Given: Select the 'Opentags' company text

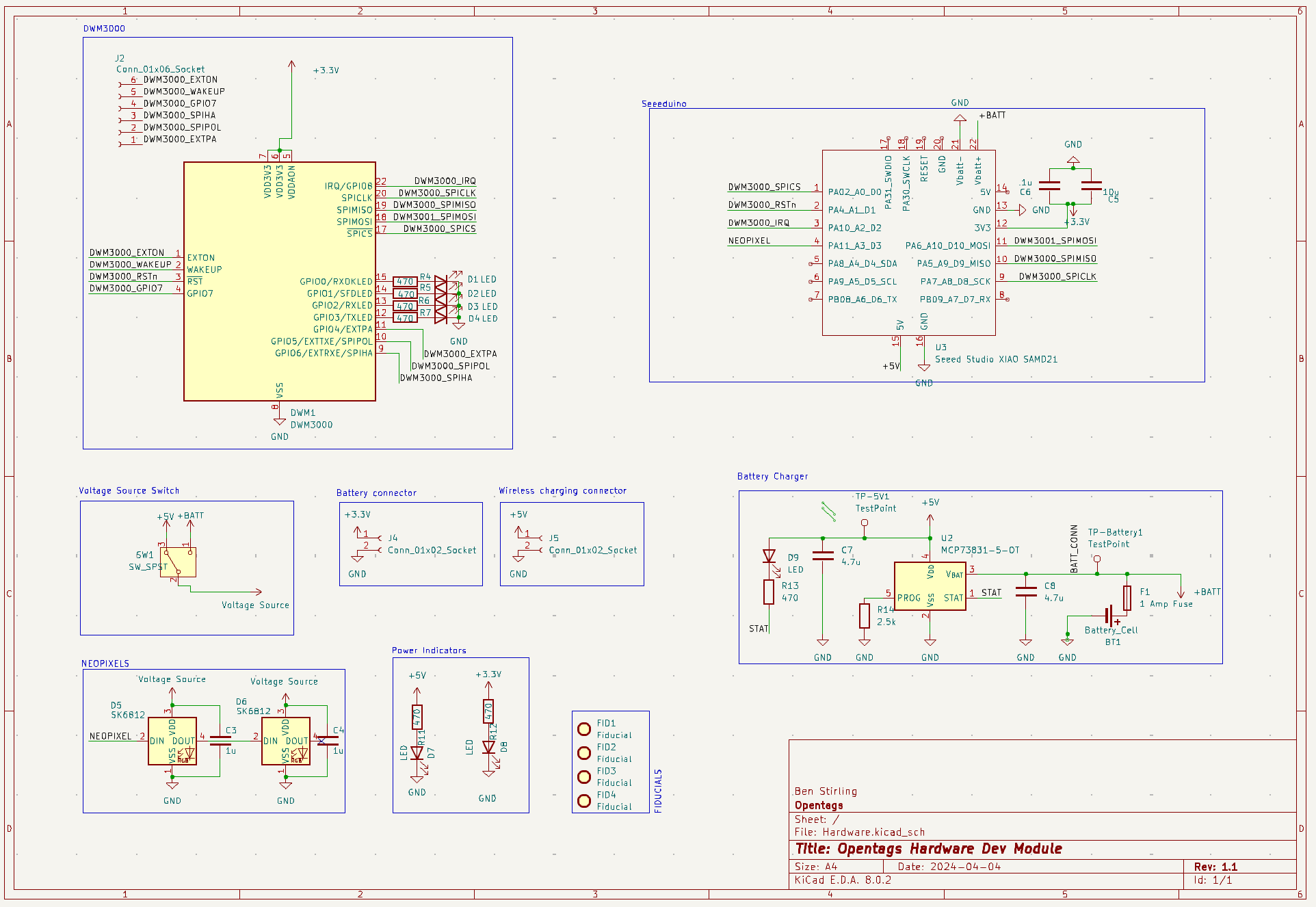Looking at the screenshot, I should tap(819, 805).
